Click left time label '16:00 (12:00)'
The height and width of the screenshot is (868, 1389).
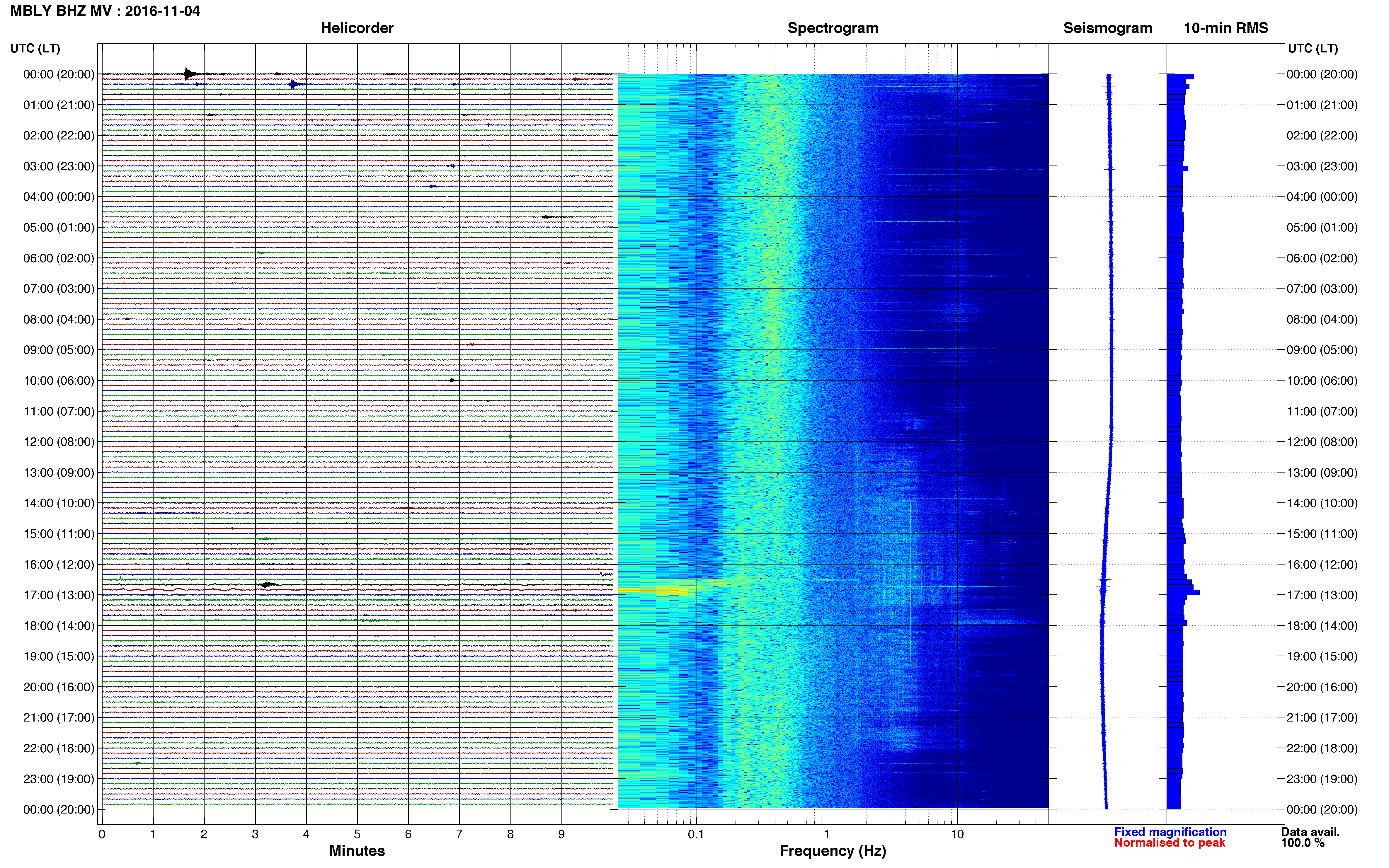coord(59,564)
